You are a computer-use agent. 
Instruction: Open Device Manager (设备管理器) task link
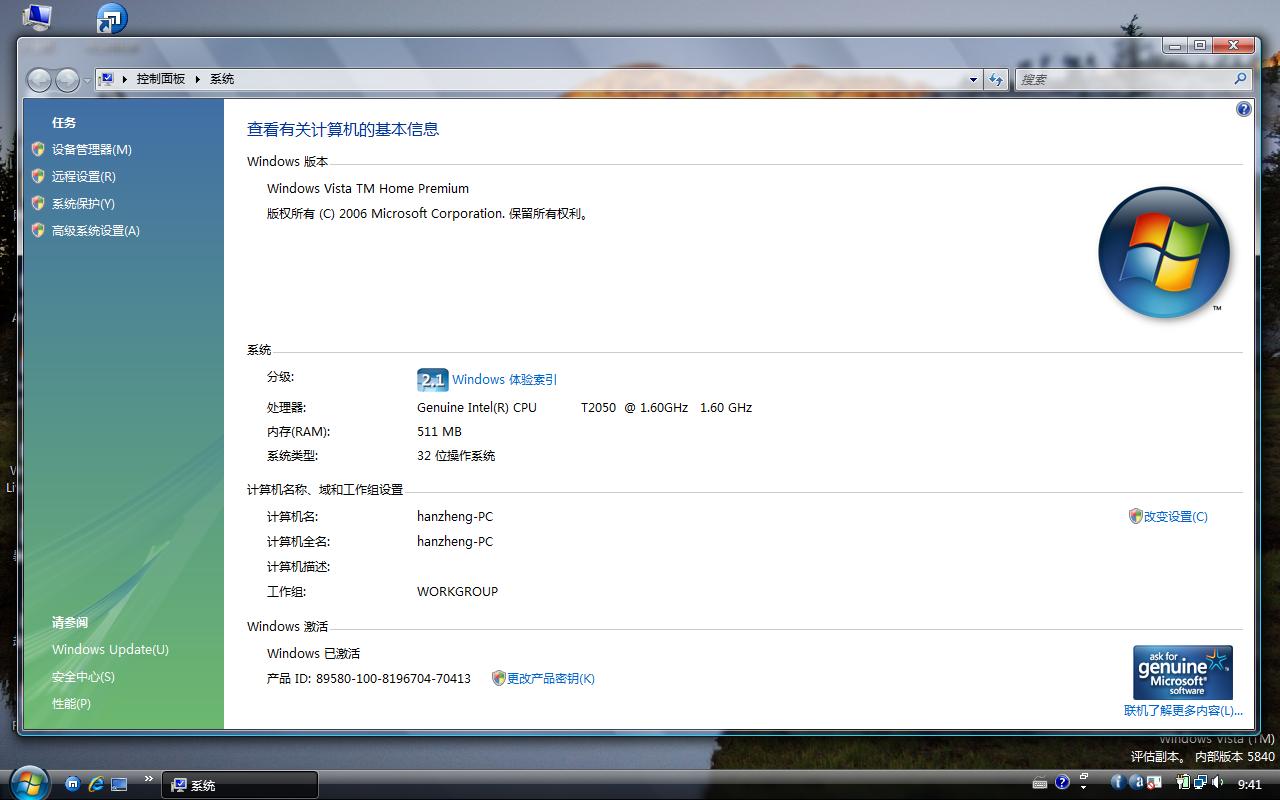tap(92, 150)
